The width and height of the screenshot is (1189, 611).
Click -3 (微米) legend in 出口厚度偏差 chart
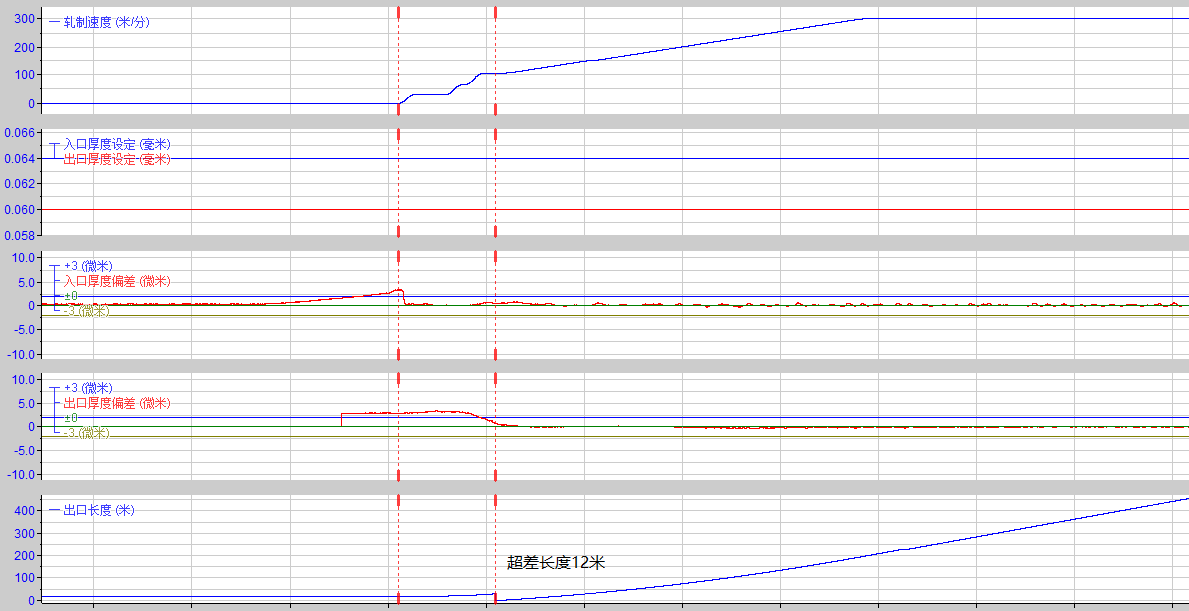(86, 433)
